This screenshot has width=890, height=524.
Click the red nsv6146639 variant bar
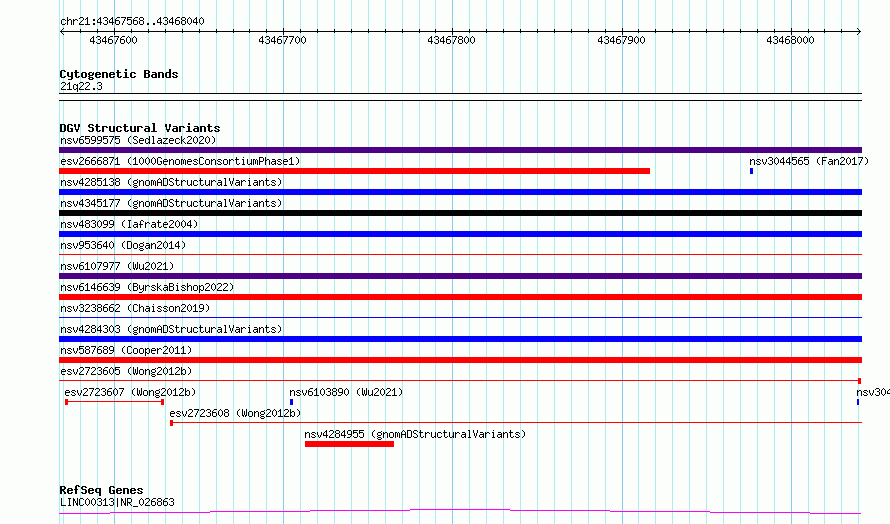point(460,297)
